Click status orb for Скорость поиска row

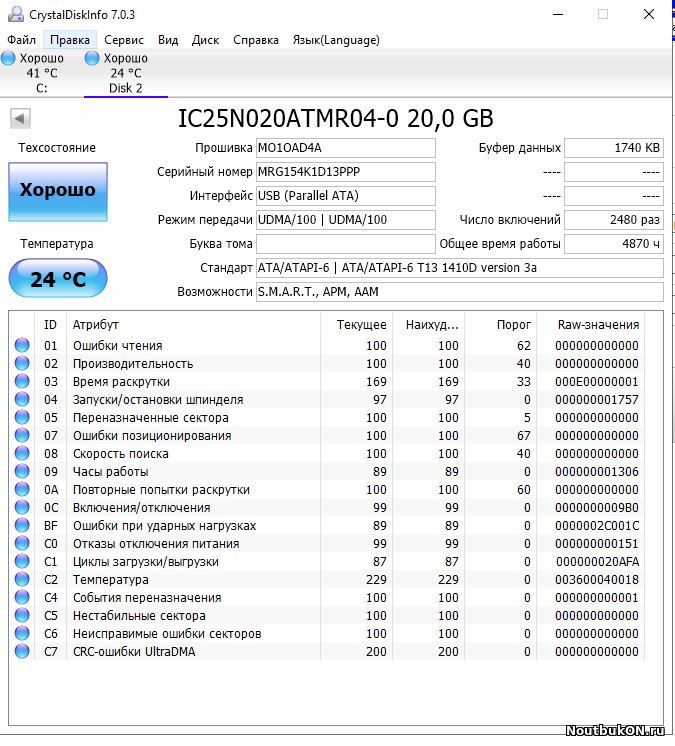22,453
